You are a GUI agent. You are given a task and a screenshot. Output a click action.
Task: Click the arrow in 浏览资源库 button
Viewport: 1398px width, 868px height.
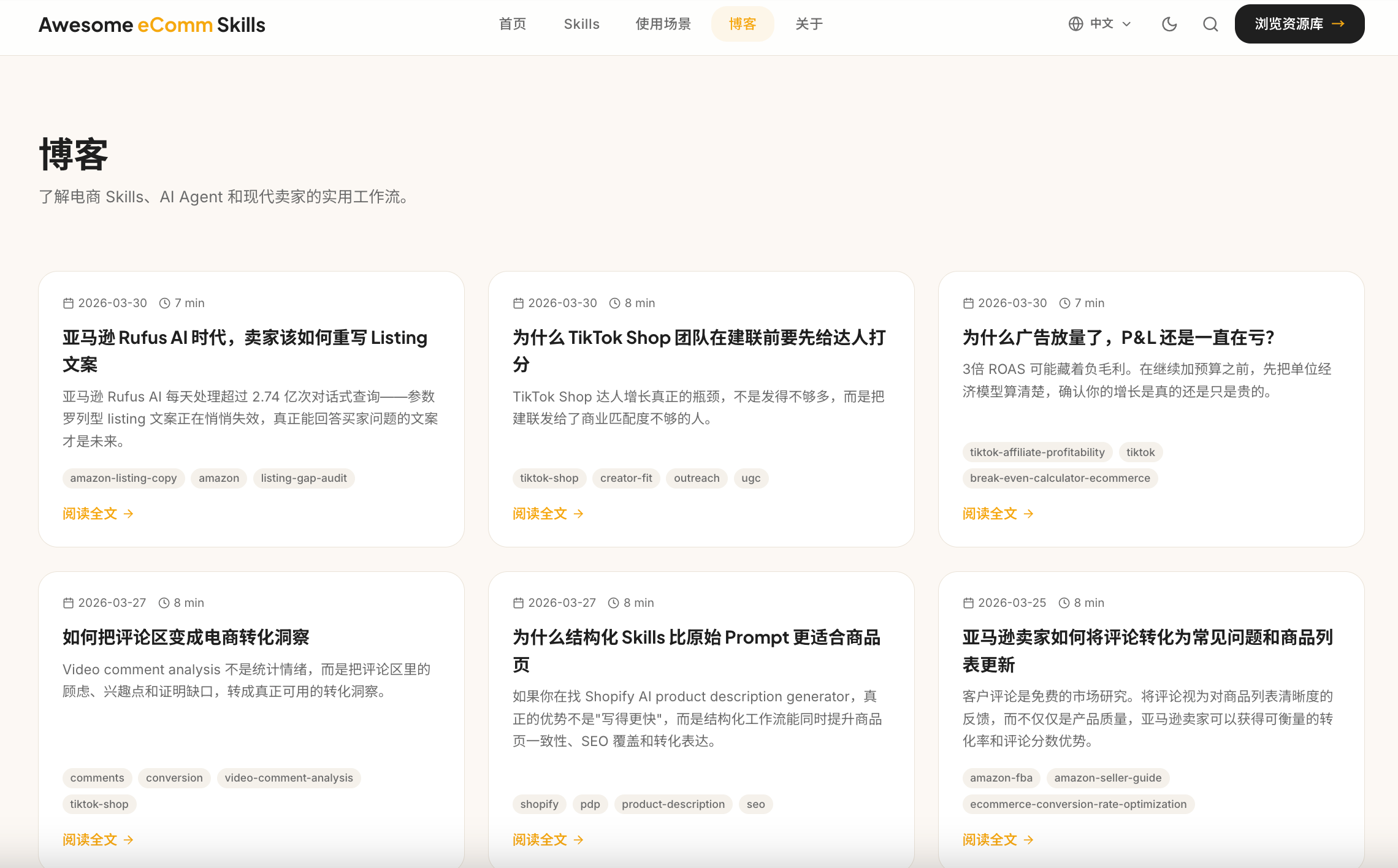pos(1339,24)
